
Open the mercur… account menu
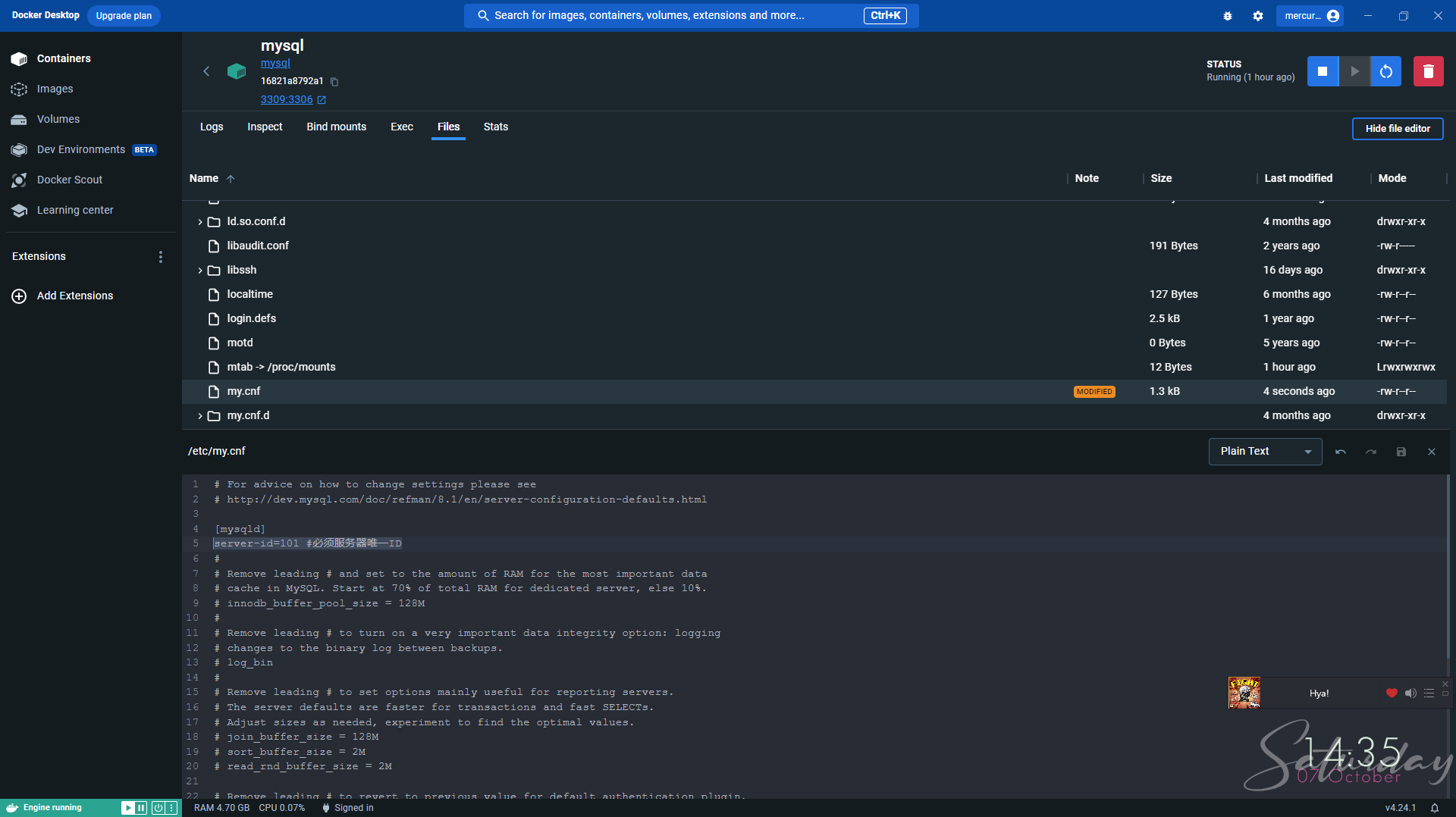[x=1310, y=16]
